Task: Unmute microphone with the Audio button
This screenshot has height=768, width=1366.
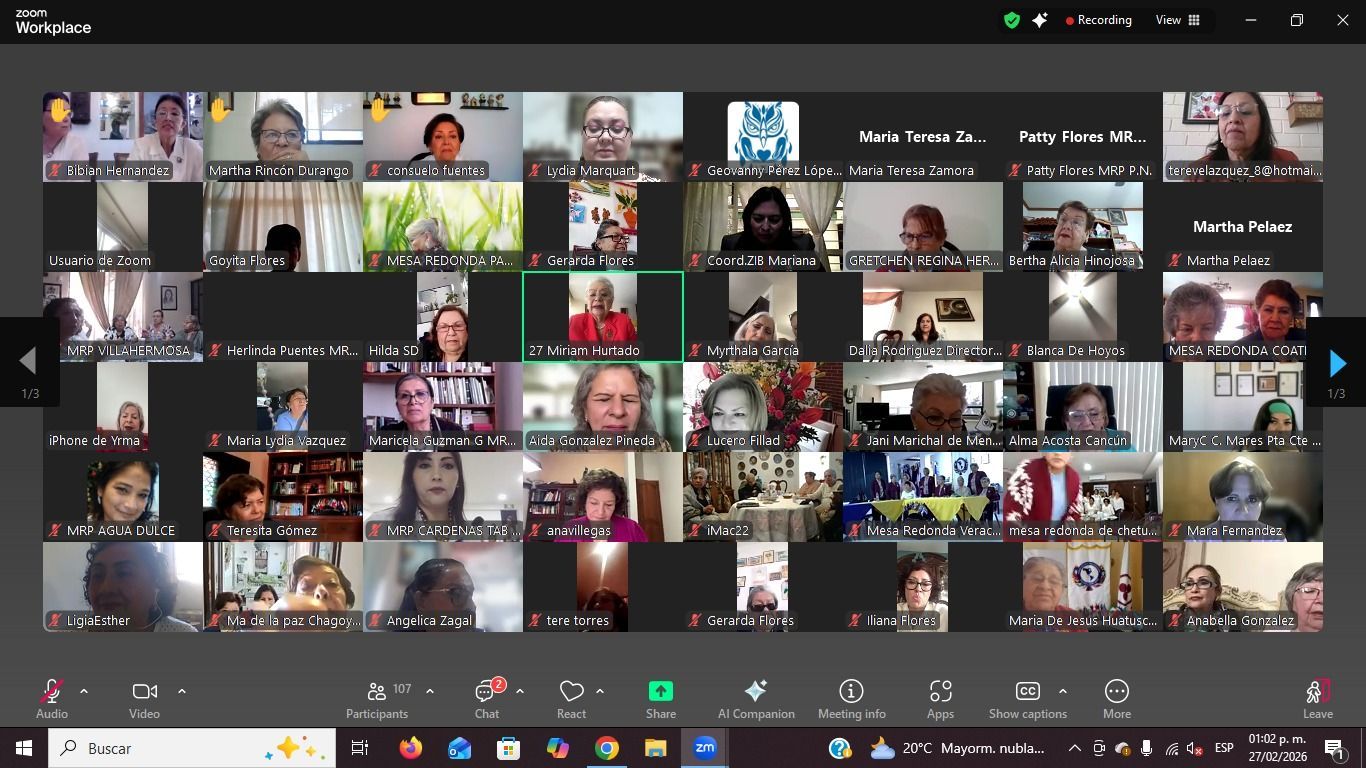Action: pos(52,698)
